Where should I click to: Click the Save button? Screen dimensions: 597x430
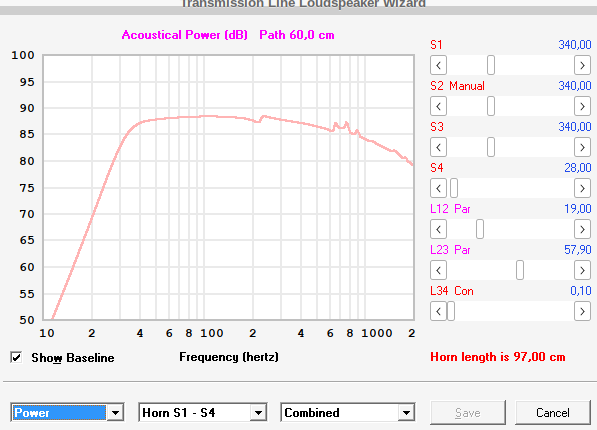468,412
